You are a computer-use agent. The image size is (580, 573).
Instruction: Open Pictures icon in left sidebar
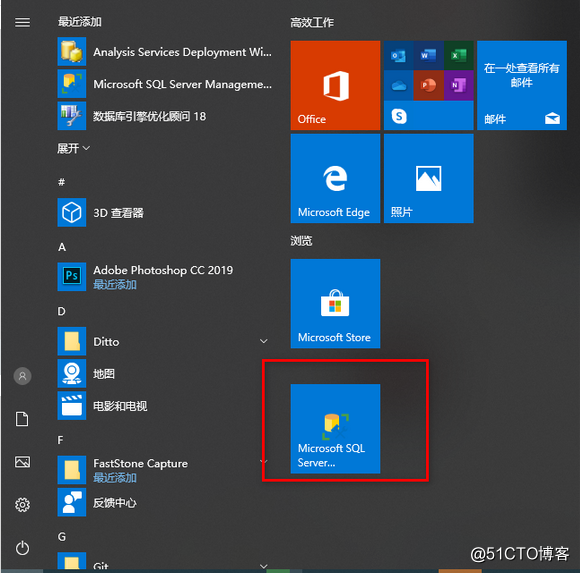coord(22,462)
